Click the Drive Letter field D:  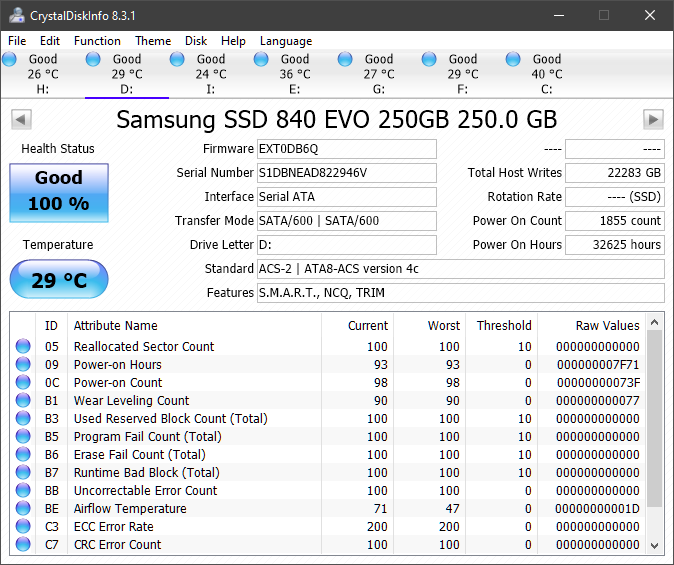[x=347, y=245]
